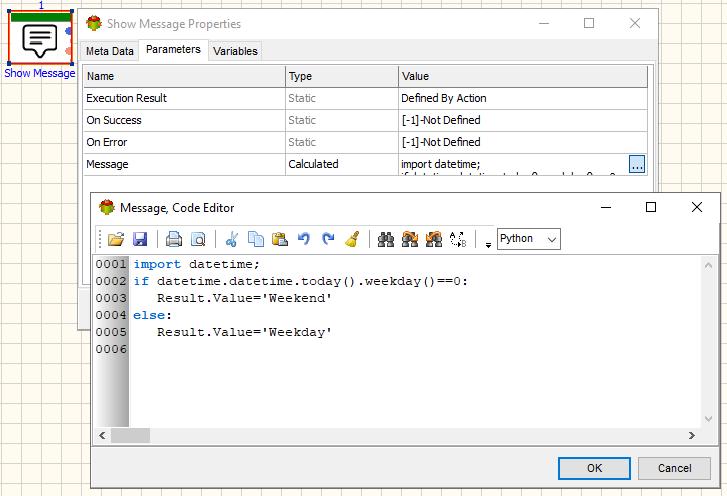Screen dimensions: 727x496
Task: Open file icon in Code Editor toolbar
Action: (x=116, y=239)
